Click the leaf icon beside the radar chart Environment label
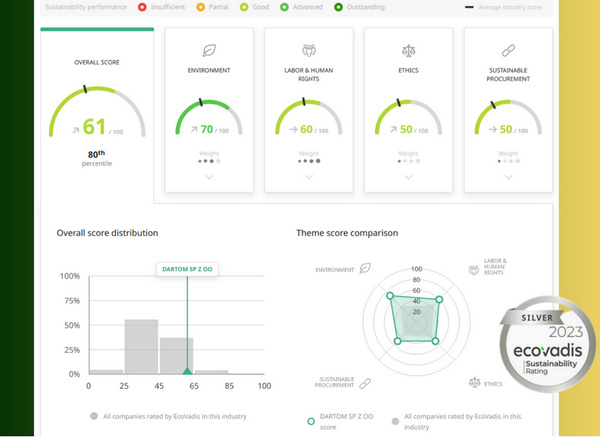Viewport: 600px width, 437px height. pos(365,268)
